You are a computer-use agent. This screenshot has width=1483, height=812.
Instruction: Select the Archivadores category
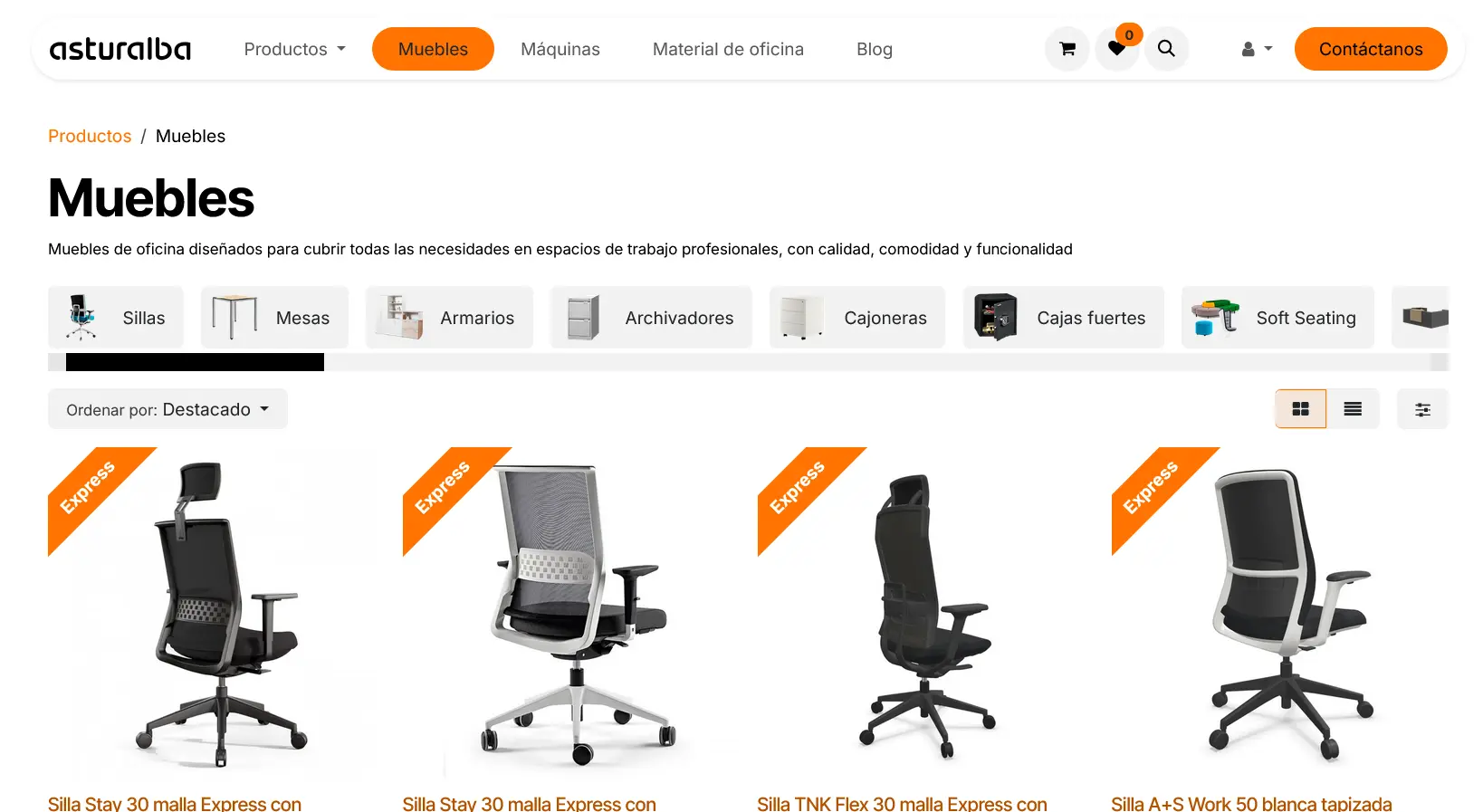[651, 318]
